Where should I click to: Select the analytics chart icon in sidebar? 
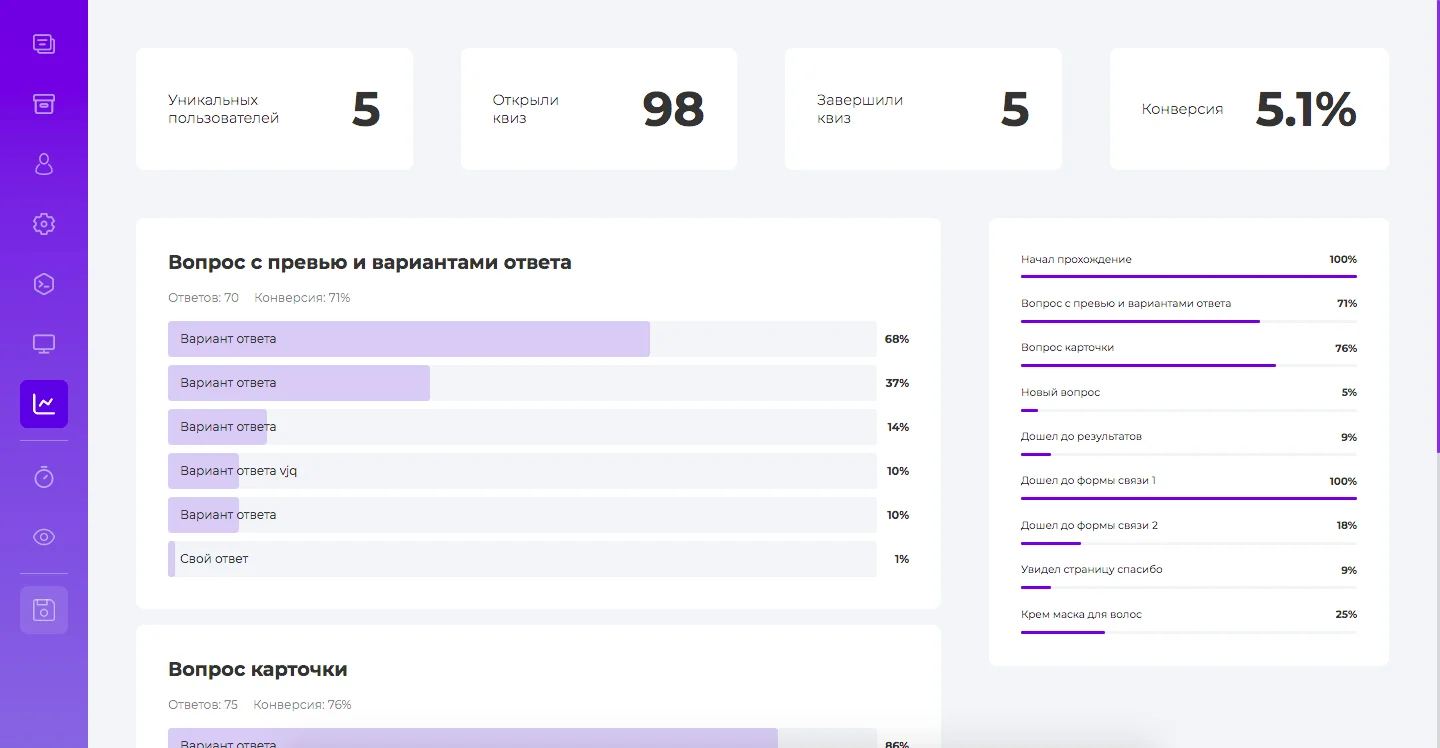(x=44, y=404)
